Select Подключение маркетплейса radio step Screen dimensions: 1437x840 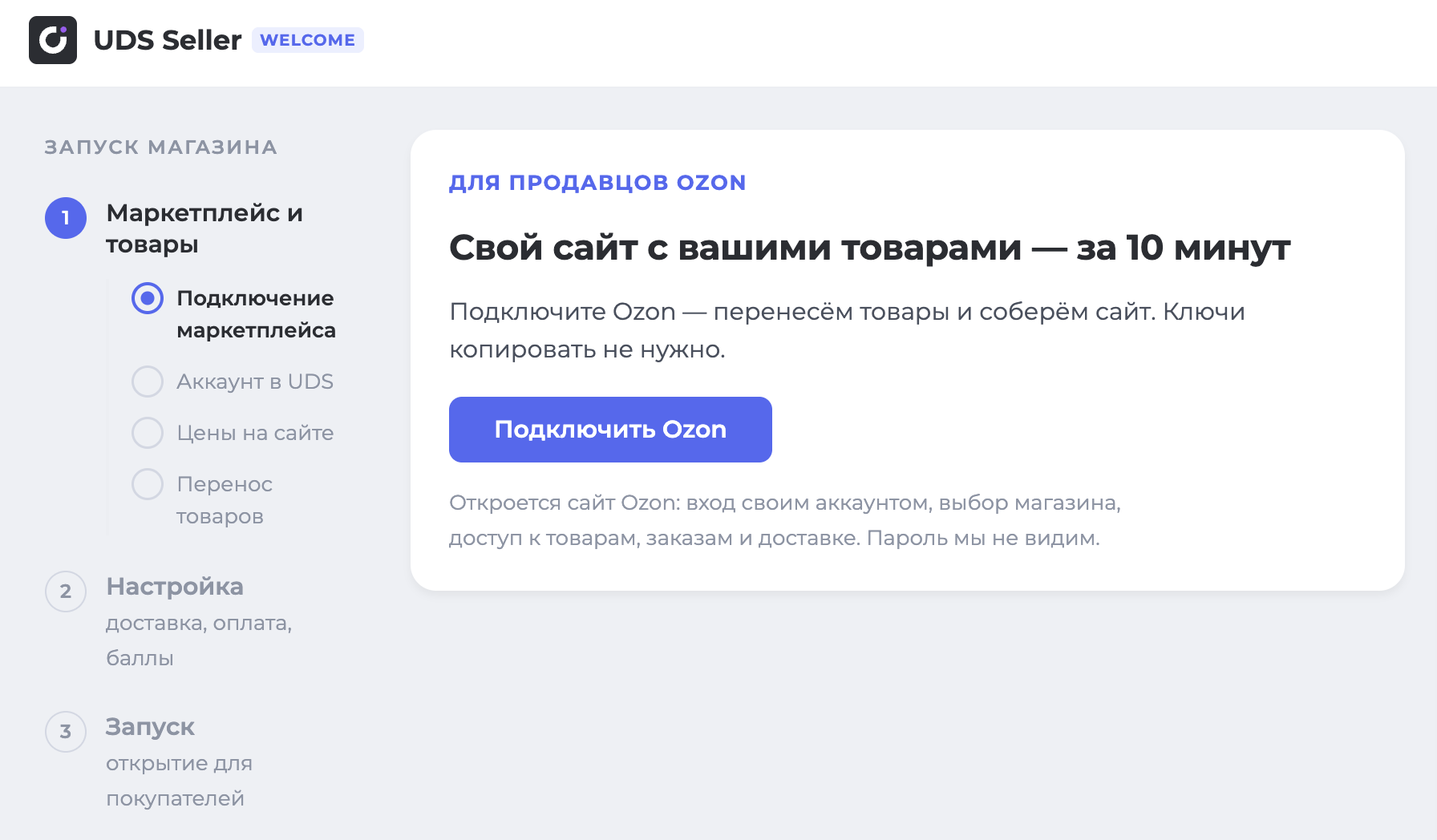(148, 298)
